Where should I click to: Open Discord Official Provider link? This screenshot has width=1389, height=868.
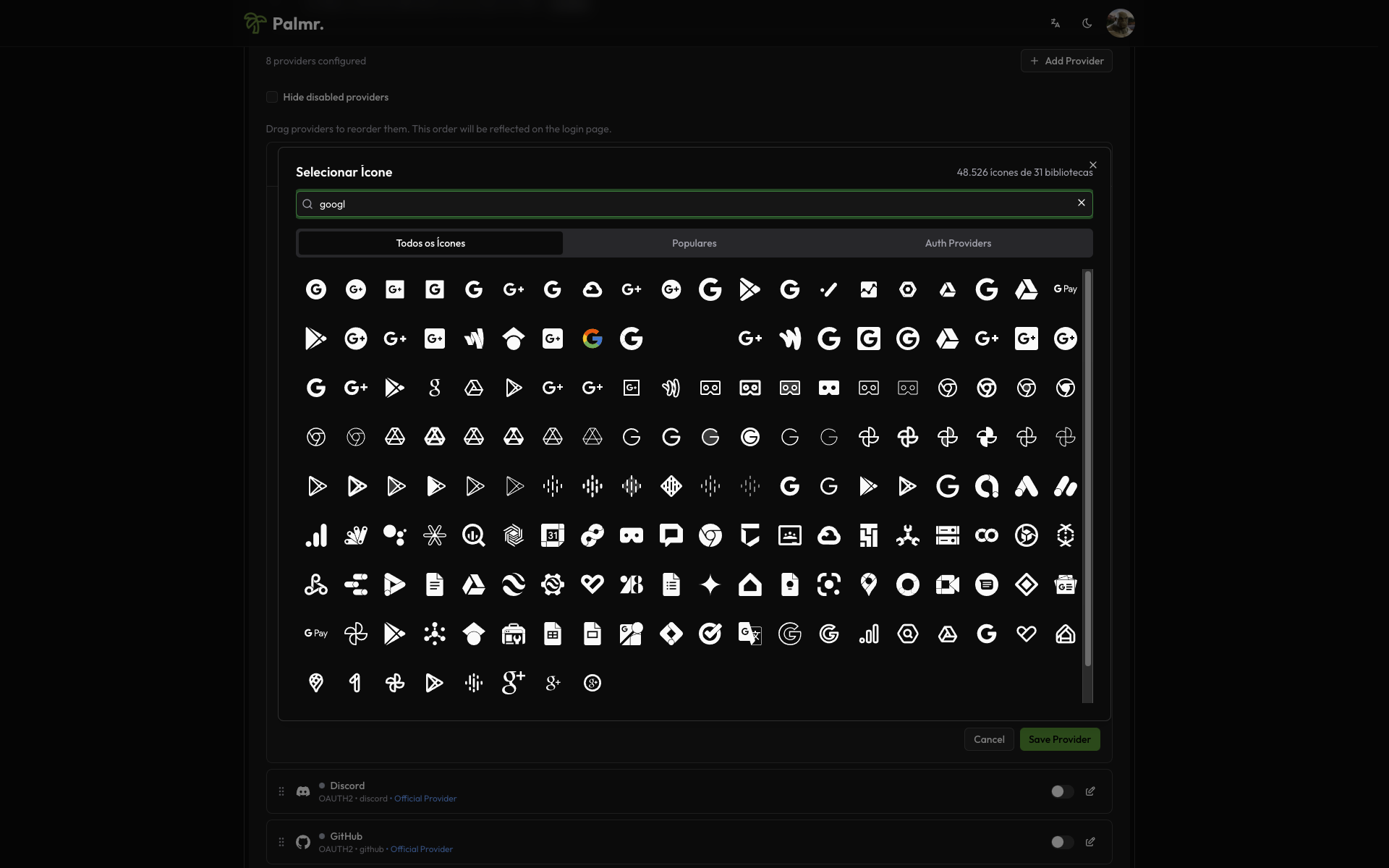coord(425,799)
